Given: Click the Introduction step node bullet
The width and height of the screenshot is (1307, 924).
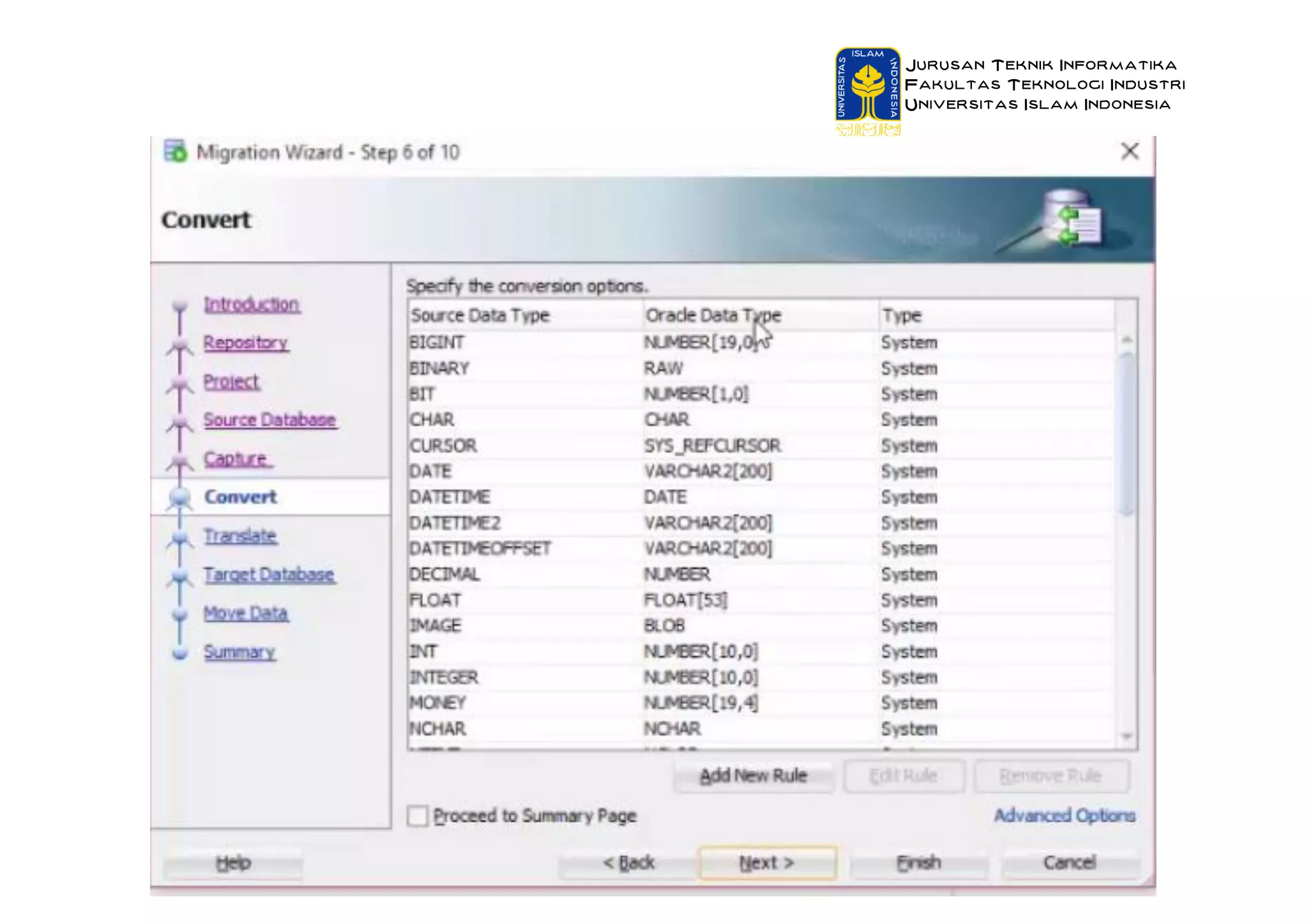Looking at the screenshot, I should click(180, 305).
